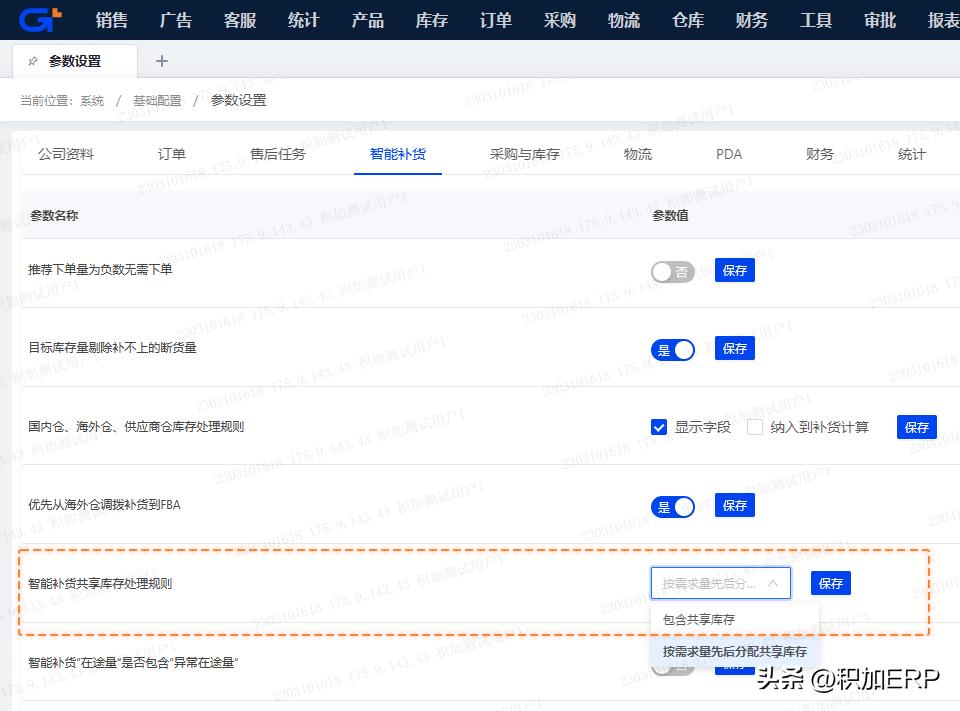The width and height of the screenshot is (960, 711).
Task: Check the 纳入到补货计算 checkbox
Action: [x=755, y=427]
